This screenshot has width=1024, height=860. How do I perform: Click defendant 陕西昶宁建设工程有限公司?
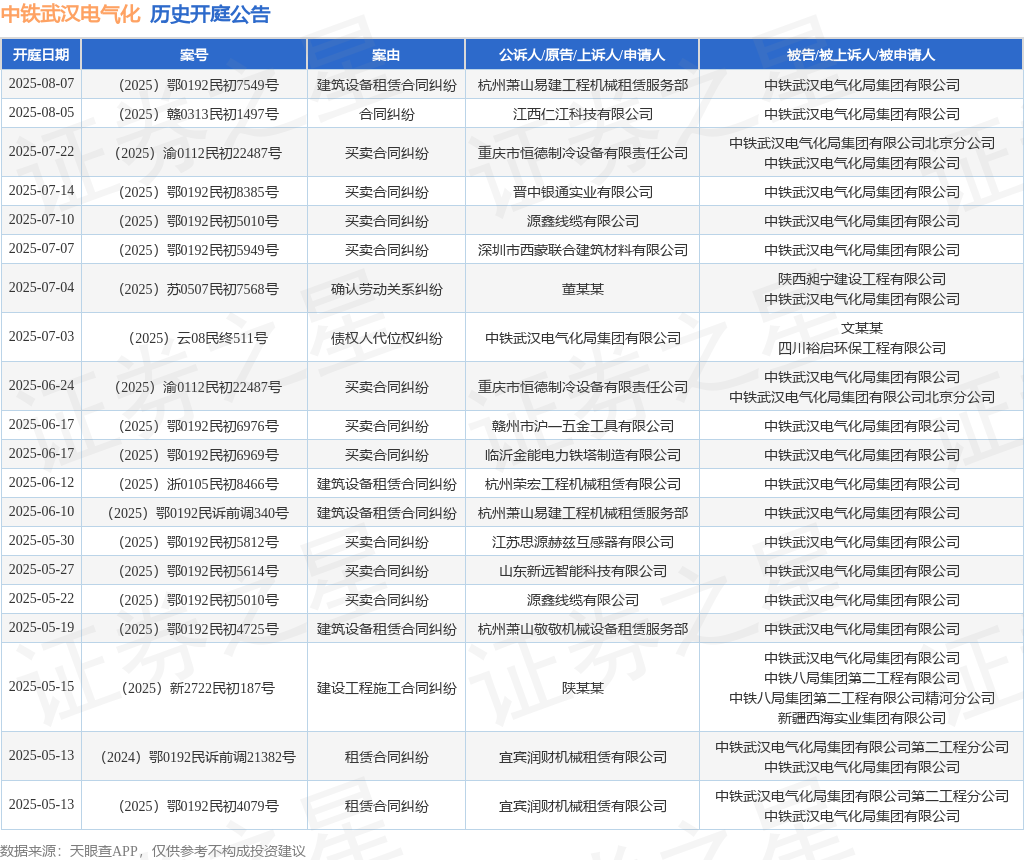pyautogui.click(x=862, y=279)
